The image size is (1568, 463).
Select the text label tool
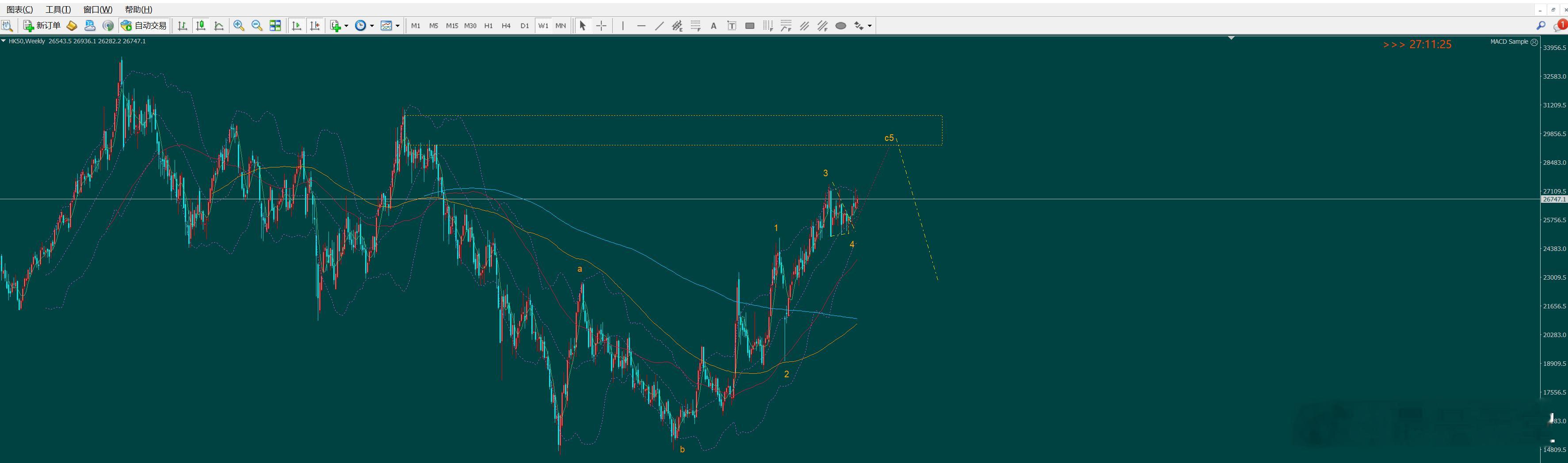tap(732, 26)
